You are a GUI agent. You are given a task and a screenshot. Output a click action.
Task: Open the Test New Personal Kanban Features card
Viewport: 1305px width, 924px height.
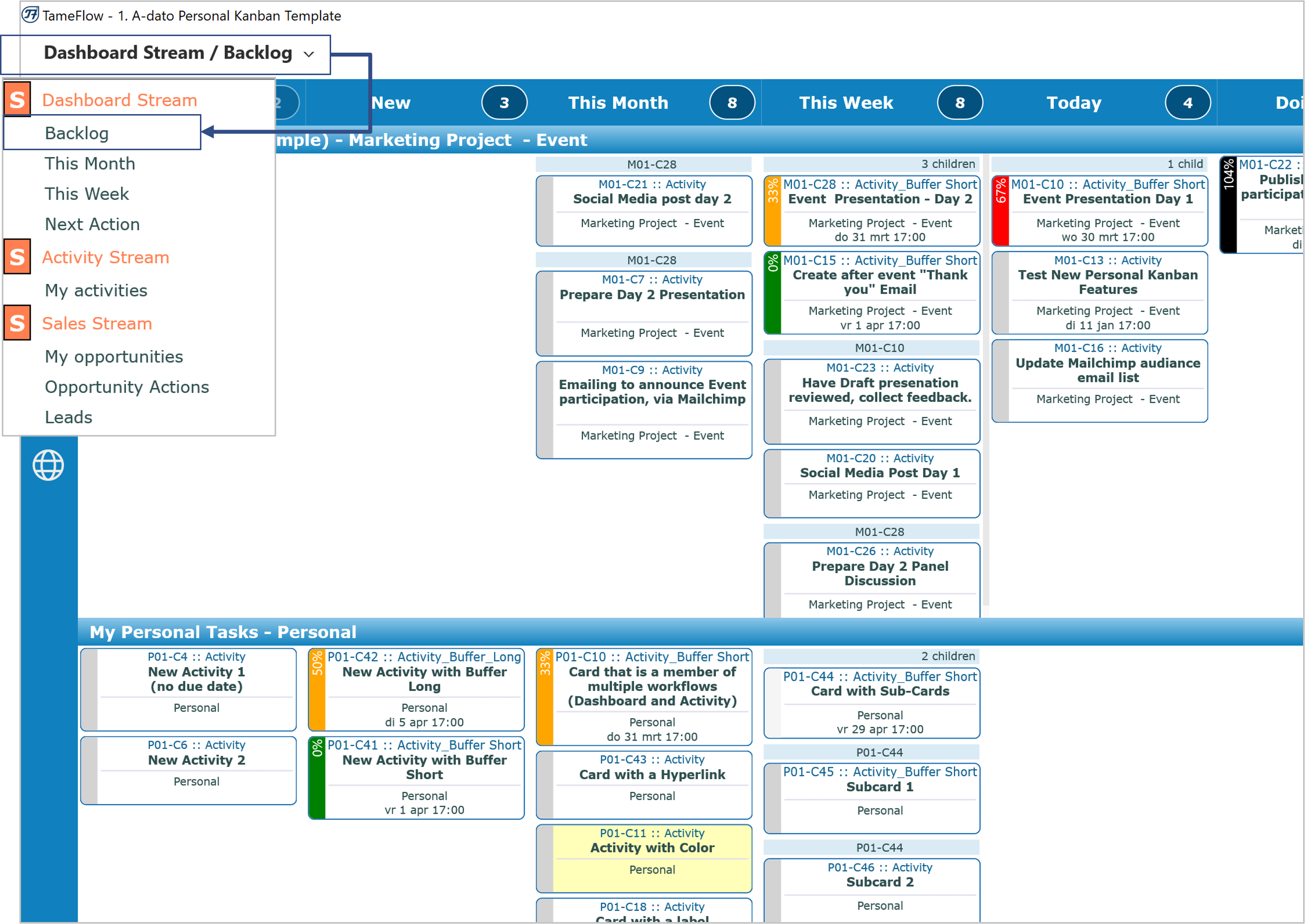pyautogui.click(x=1100, y=293)
